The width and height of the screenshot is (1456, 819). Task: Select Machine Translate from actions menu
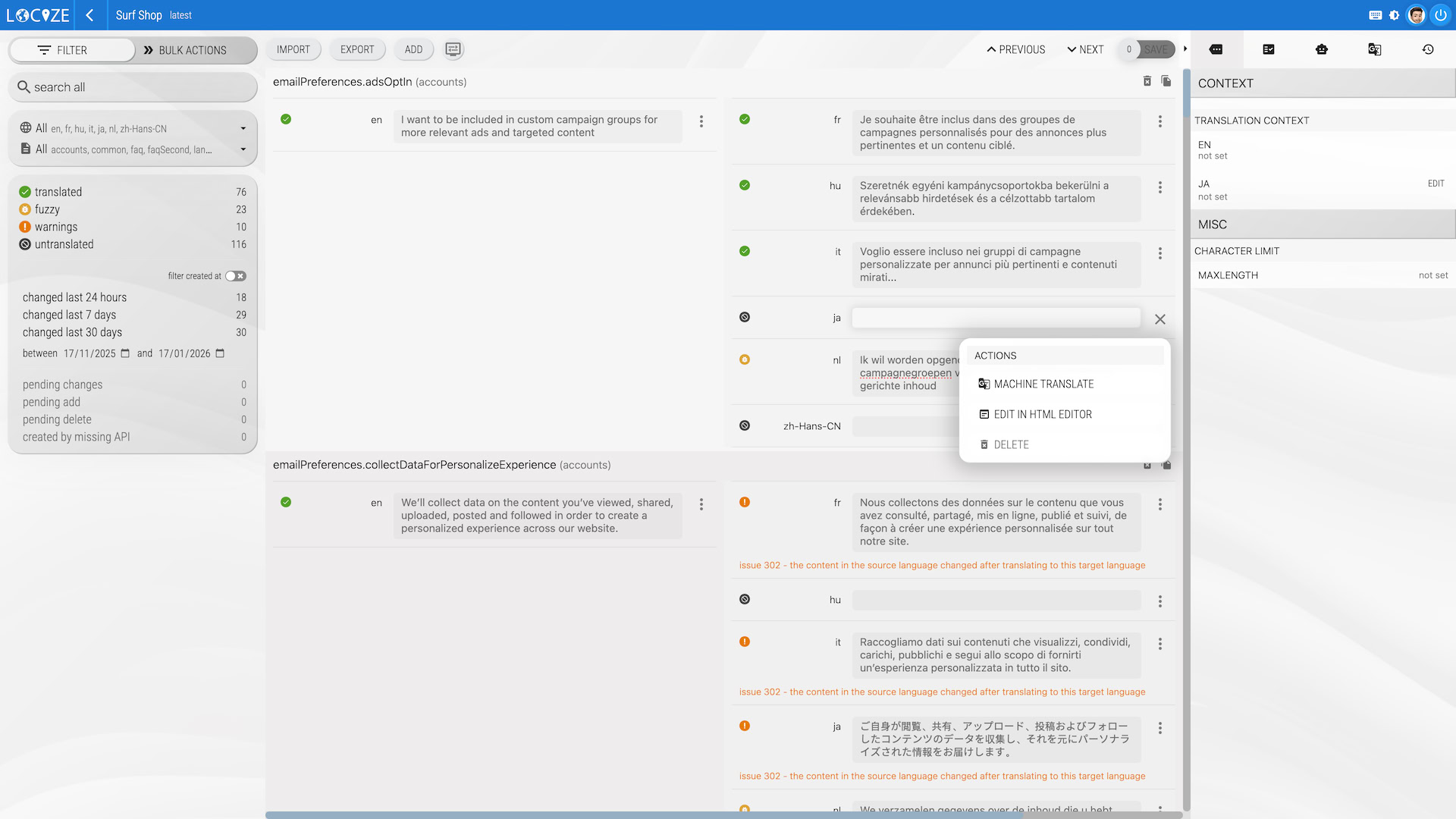click(1043, 384)
